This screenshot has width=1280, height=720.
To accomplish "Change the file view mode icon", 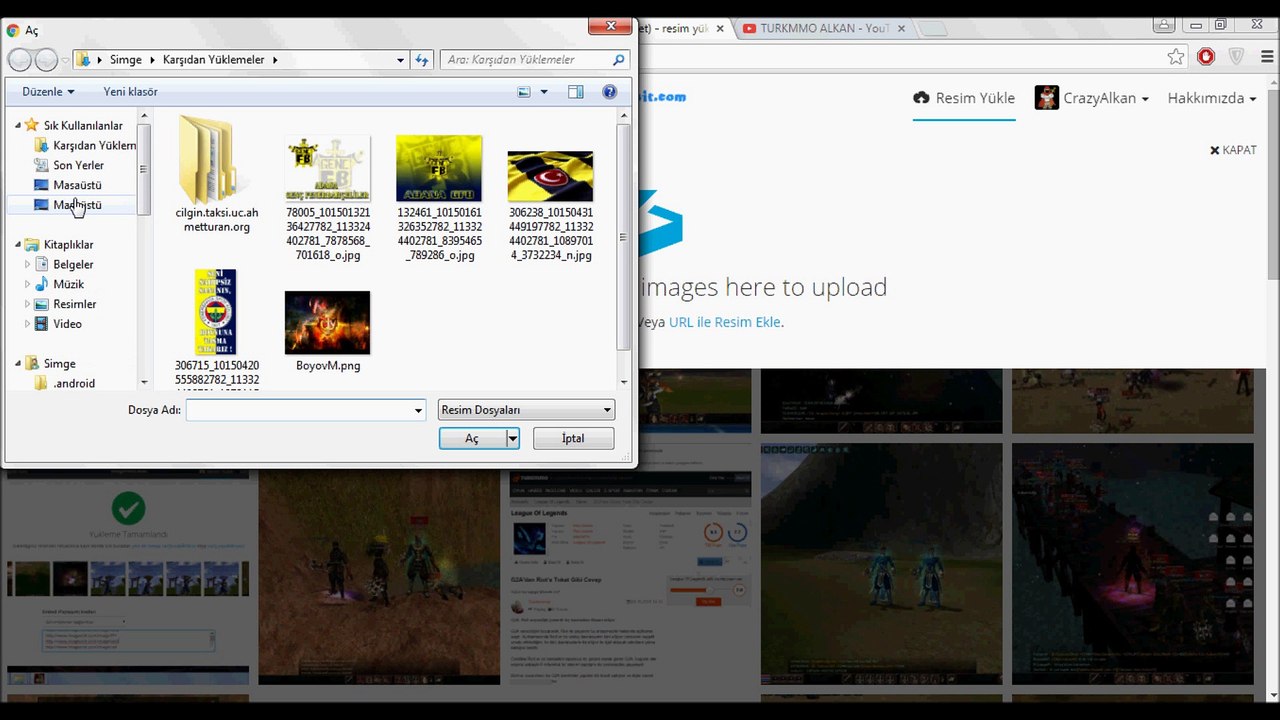I will pos(524,92).
